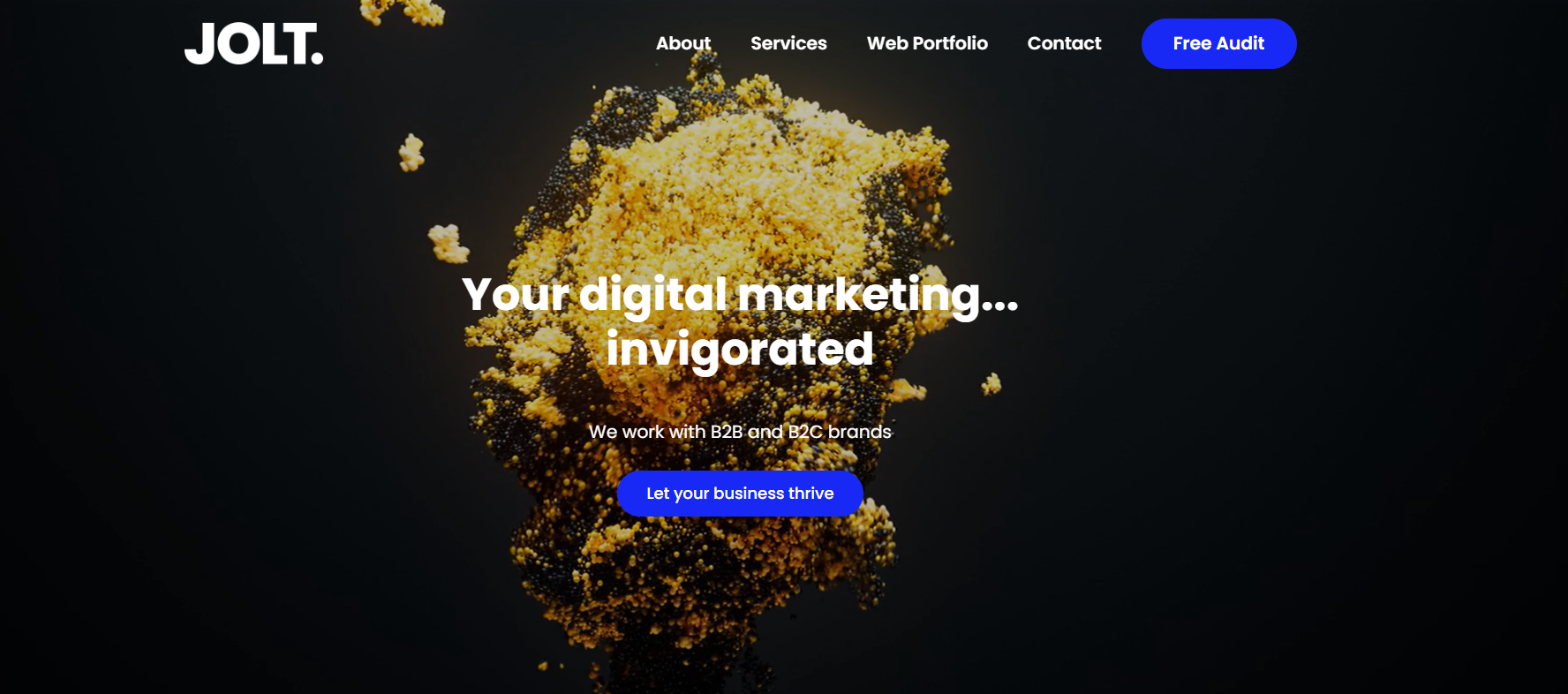Go to the Services menu item

click(788, 43)
